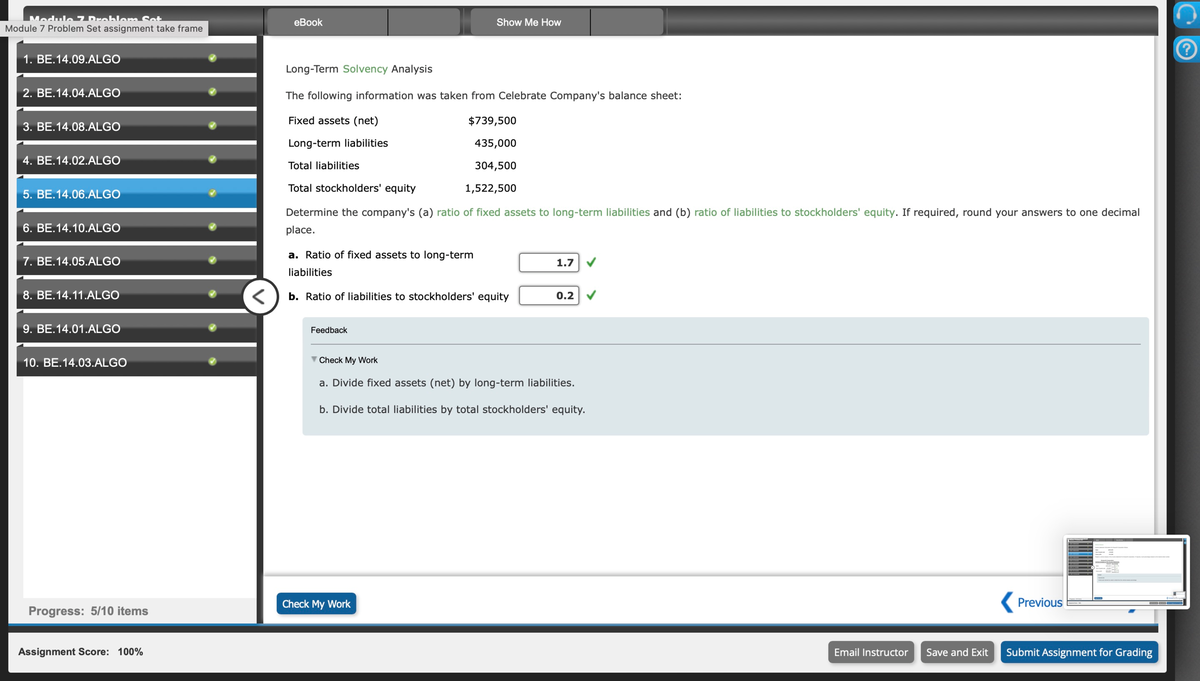This screenshot has width=1200, height=681.
Task: Click the Save and Exit button
Action: [x=957, y=652]
